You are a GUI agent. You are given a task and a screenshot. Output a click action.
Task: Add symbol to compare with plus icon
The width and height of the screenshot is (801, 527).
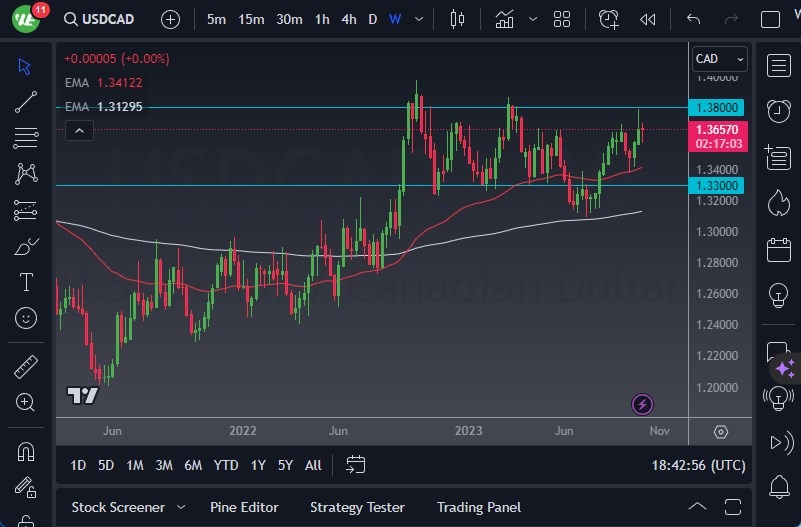[170, 20]
